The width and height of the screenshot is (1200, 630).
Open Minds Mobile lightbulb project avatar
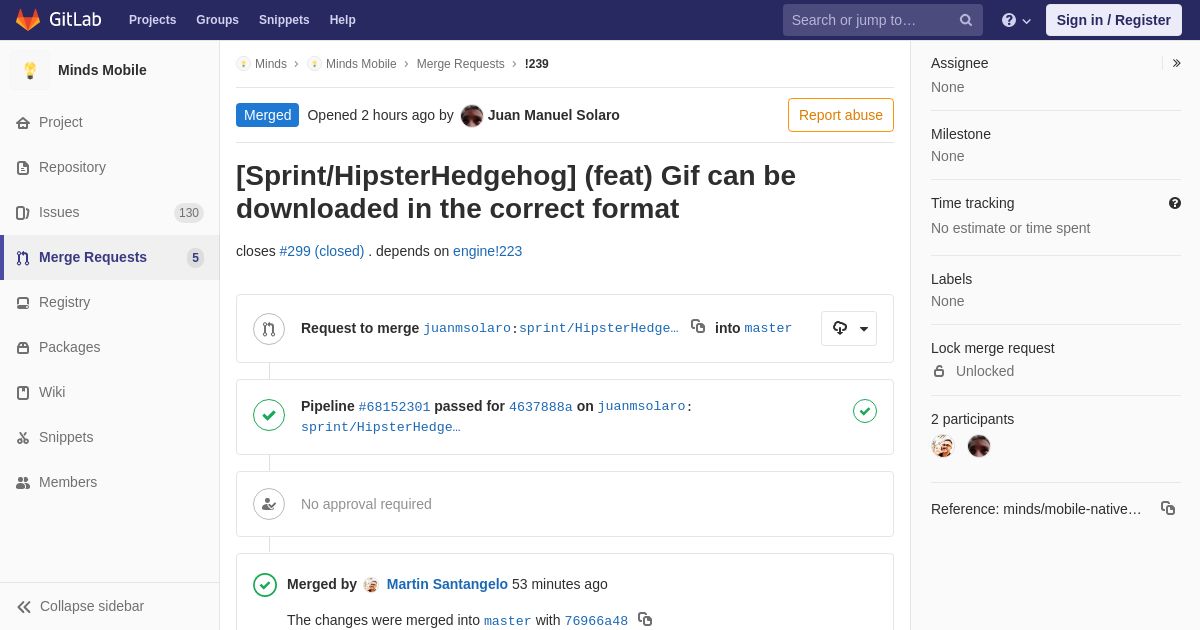30,70
